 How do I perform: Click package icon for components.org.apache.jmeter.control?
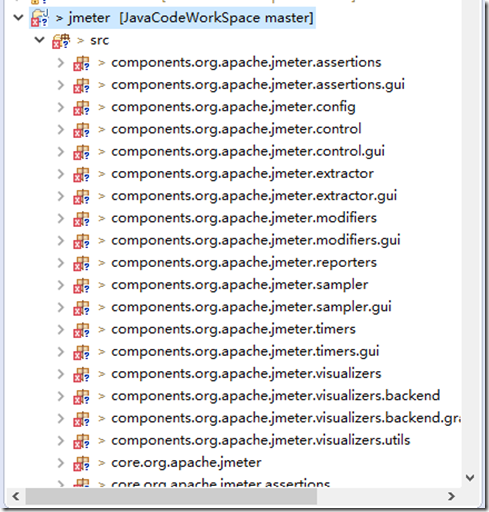click(x=81, y=130)
